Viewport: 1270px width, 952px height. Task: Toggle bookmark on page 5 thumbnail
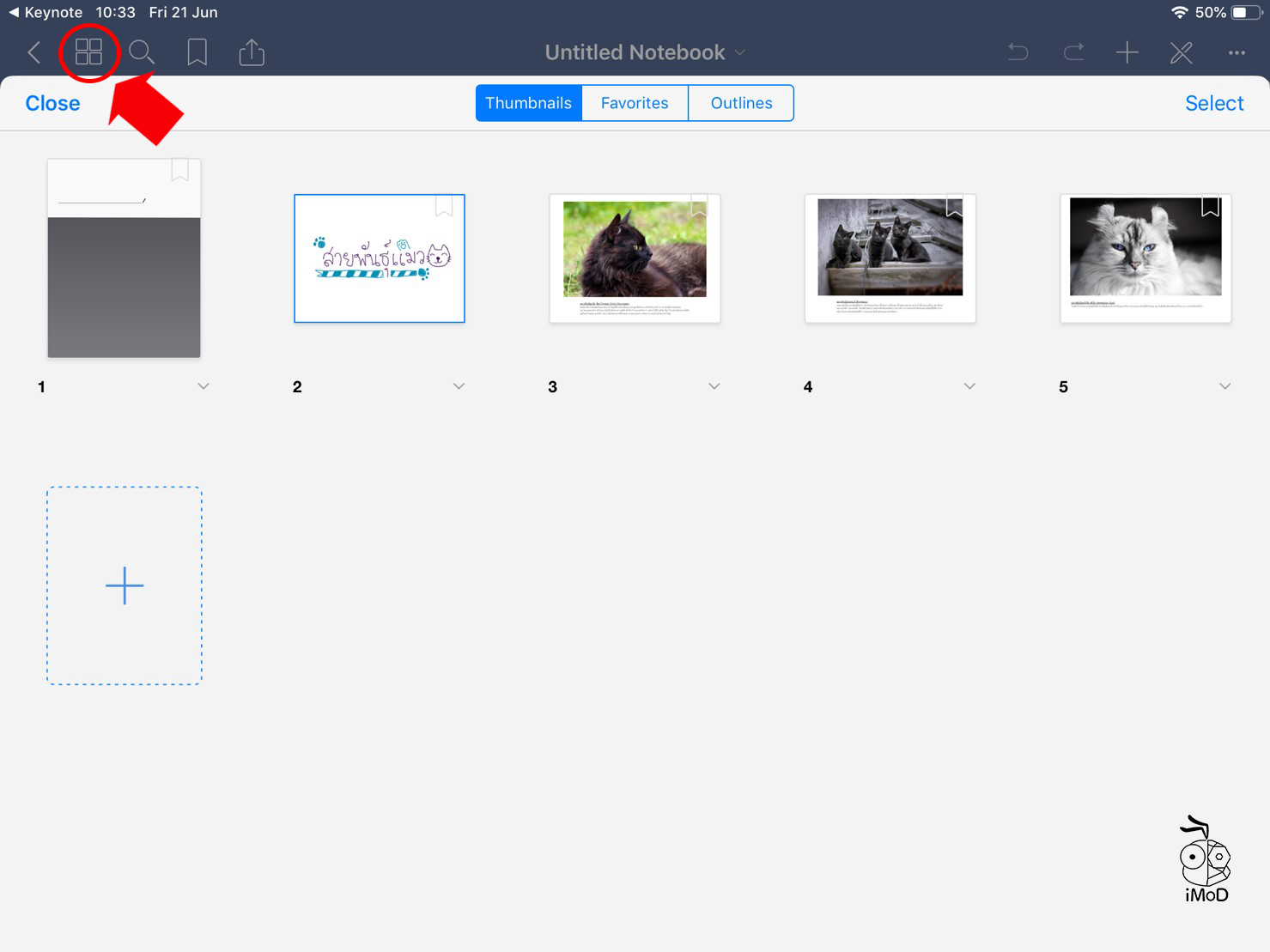tap(1210, 206)
